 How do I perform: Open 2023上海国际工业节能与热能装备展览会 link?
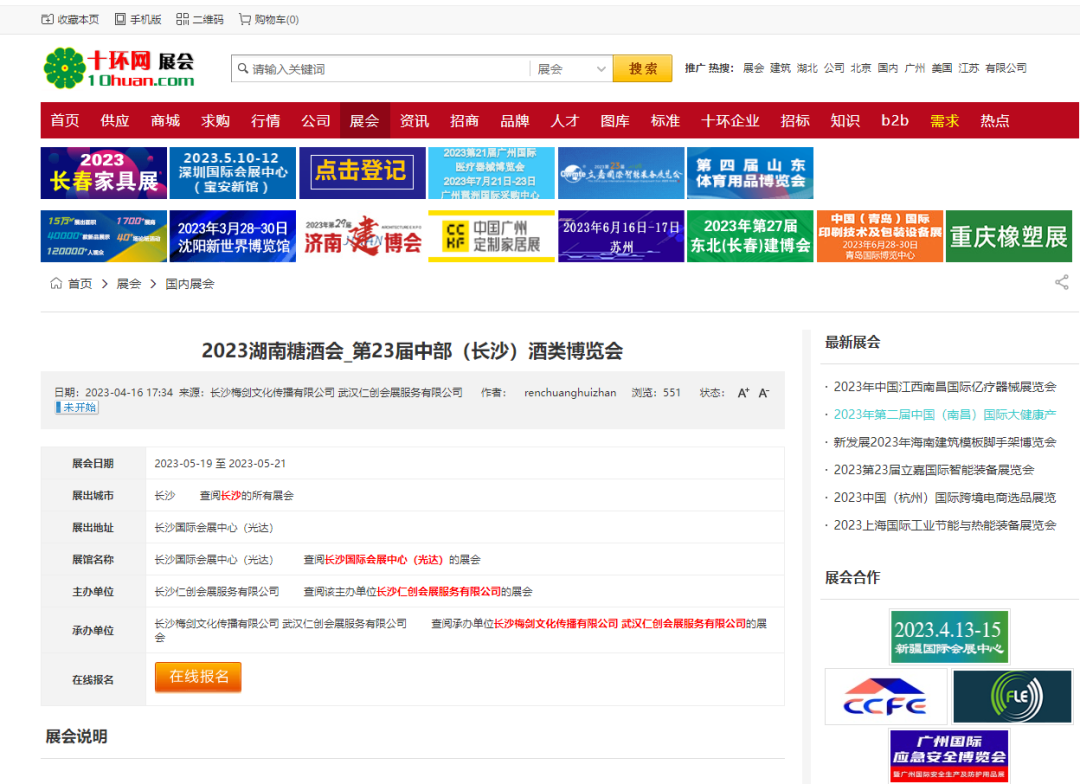[x=944, y=525]
